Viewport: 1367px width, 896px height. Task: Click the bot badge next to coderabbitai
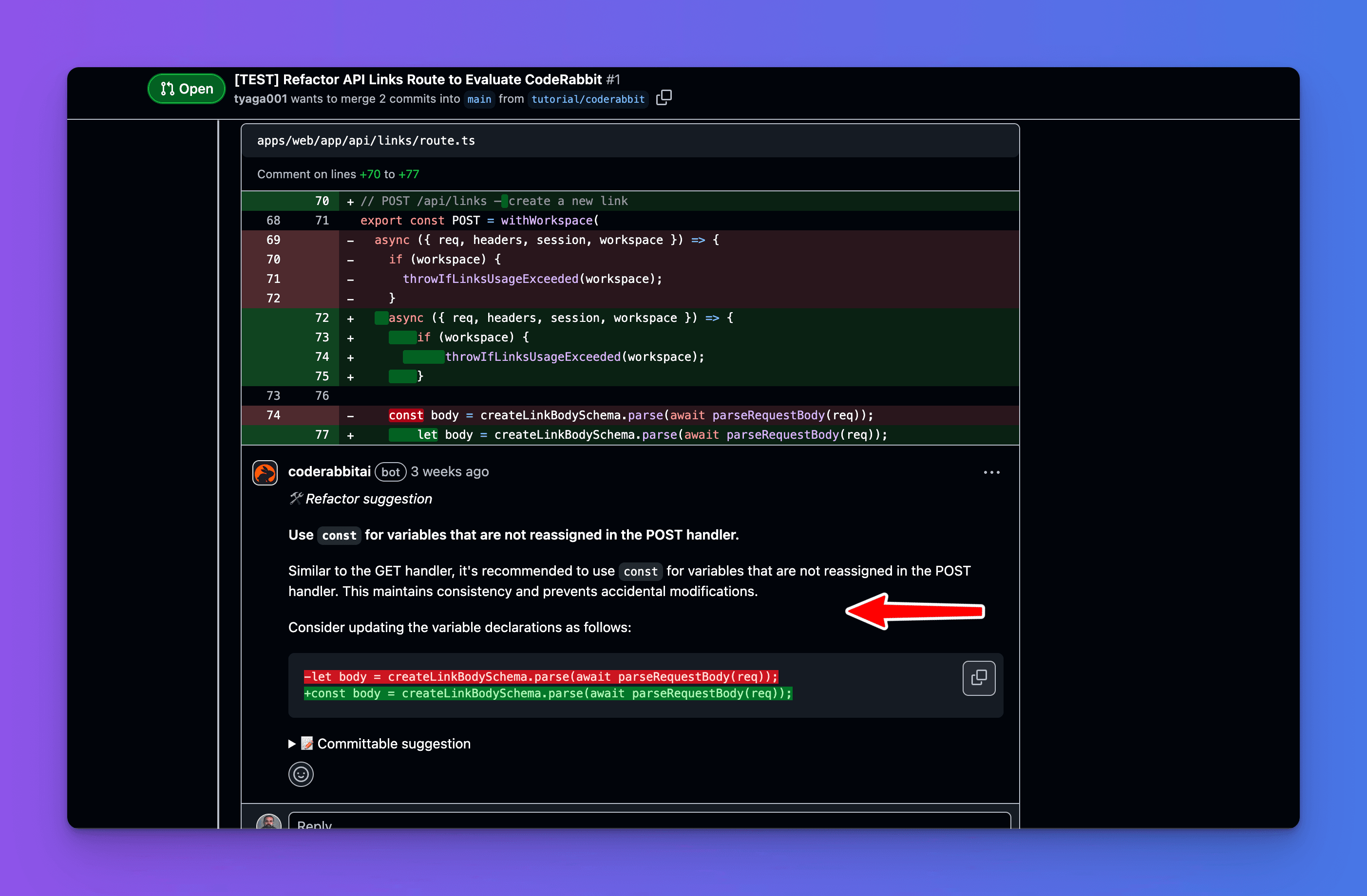pos(390,472)
